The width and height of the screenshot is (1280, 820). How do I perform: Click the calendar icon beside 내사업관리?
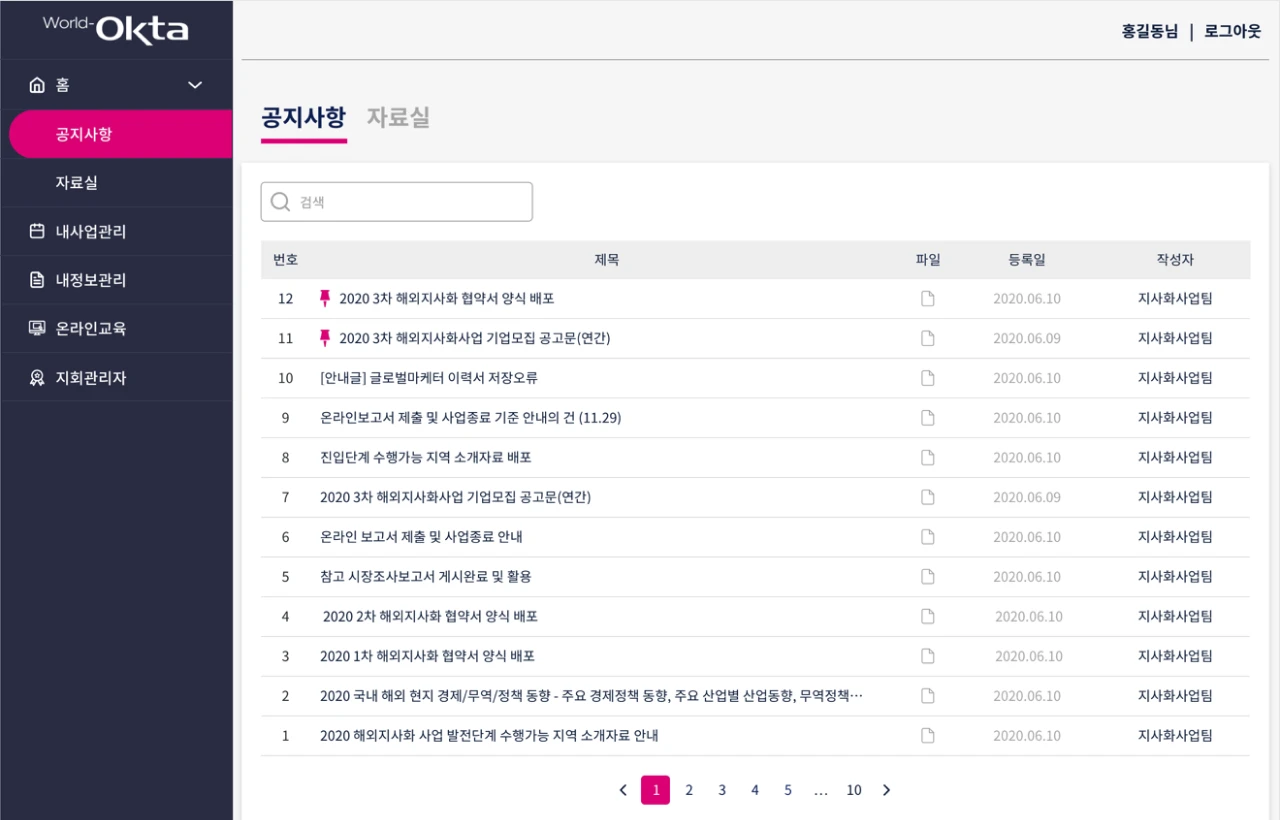coord(37,232)
